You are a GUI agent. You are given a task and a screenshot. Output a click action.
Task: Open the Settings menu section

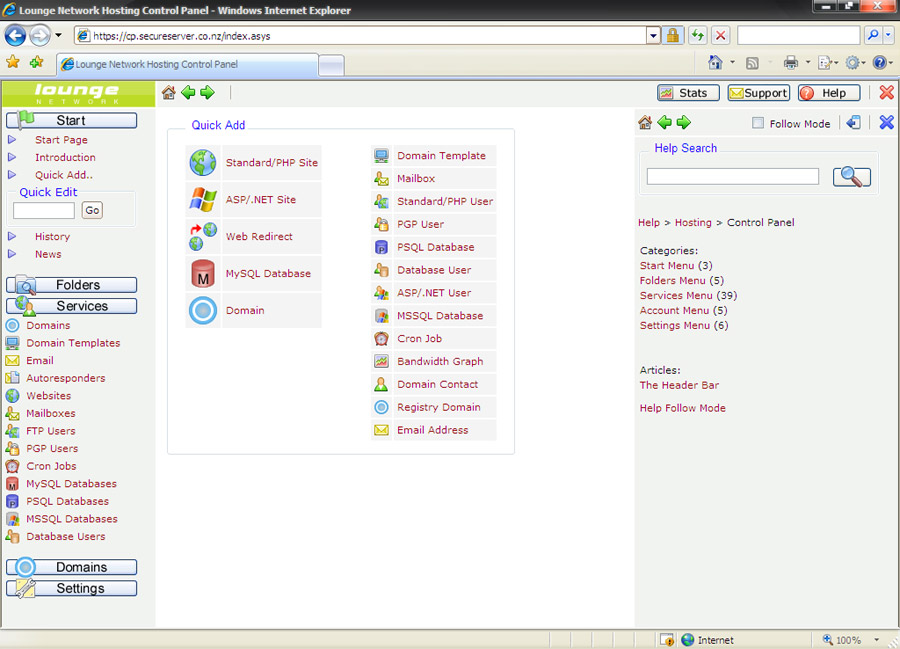coord(71,588)
